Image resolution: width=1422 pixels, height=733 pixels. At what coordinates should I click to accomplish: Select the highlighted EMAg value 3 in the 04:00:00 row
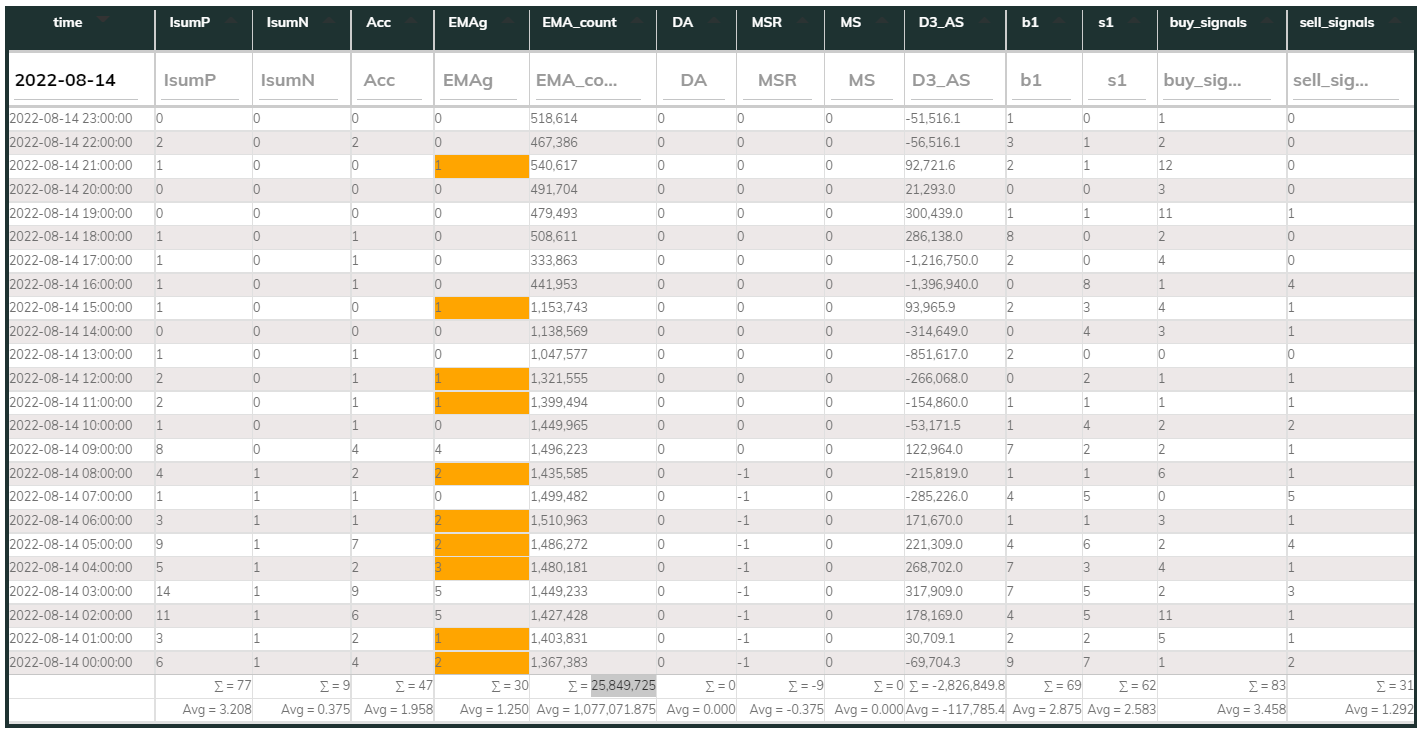[482, 567]
